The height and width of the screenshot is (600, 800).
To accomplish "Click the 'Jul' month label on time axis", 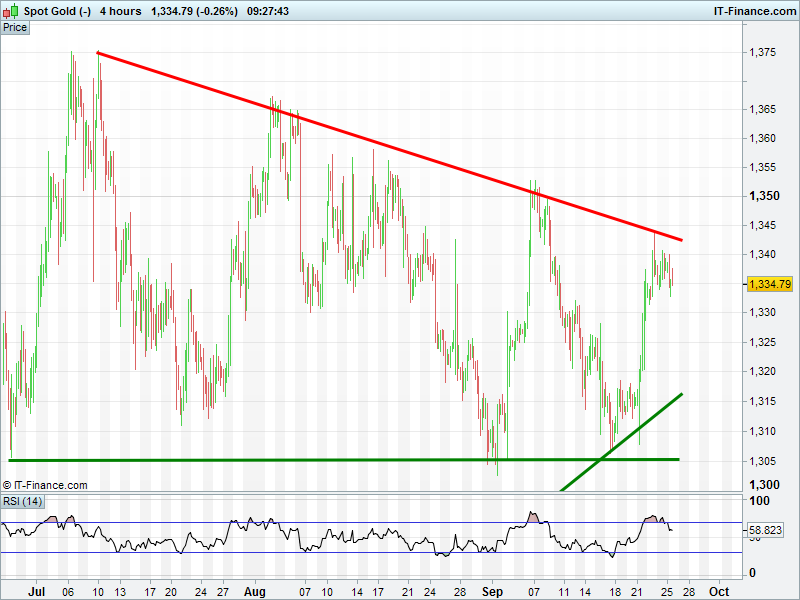I will (37, 592).
